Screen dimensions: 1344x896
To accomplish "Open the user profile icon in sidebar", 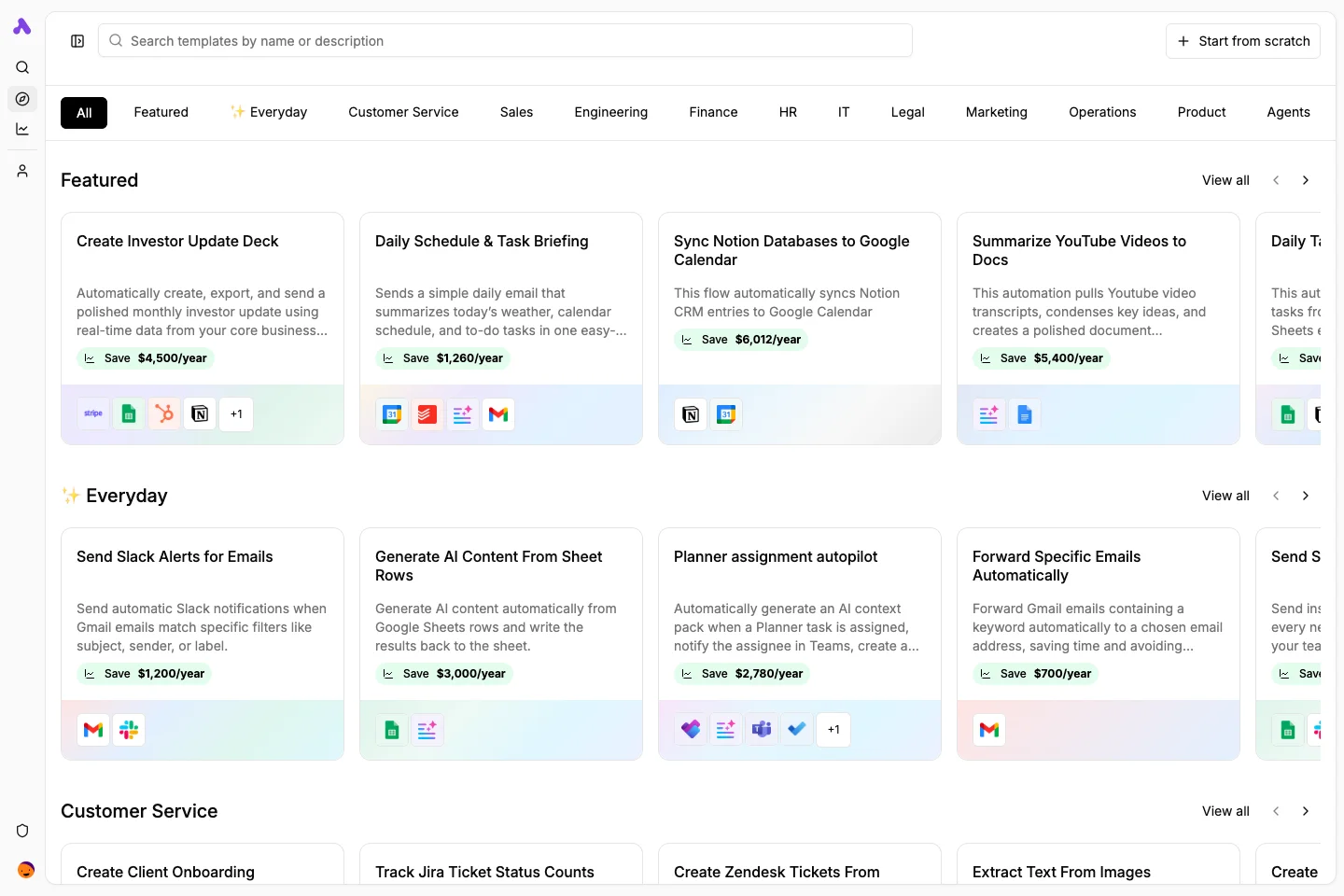I will tap(22, 171).
